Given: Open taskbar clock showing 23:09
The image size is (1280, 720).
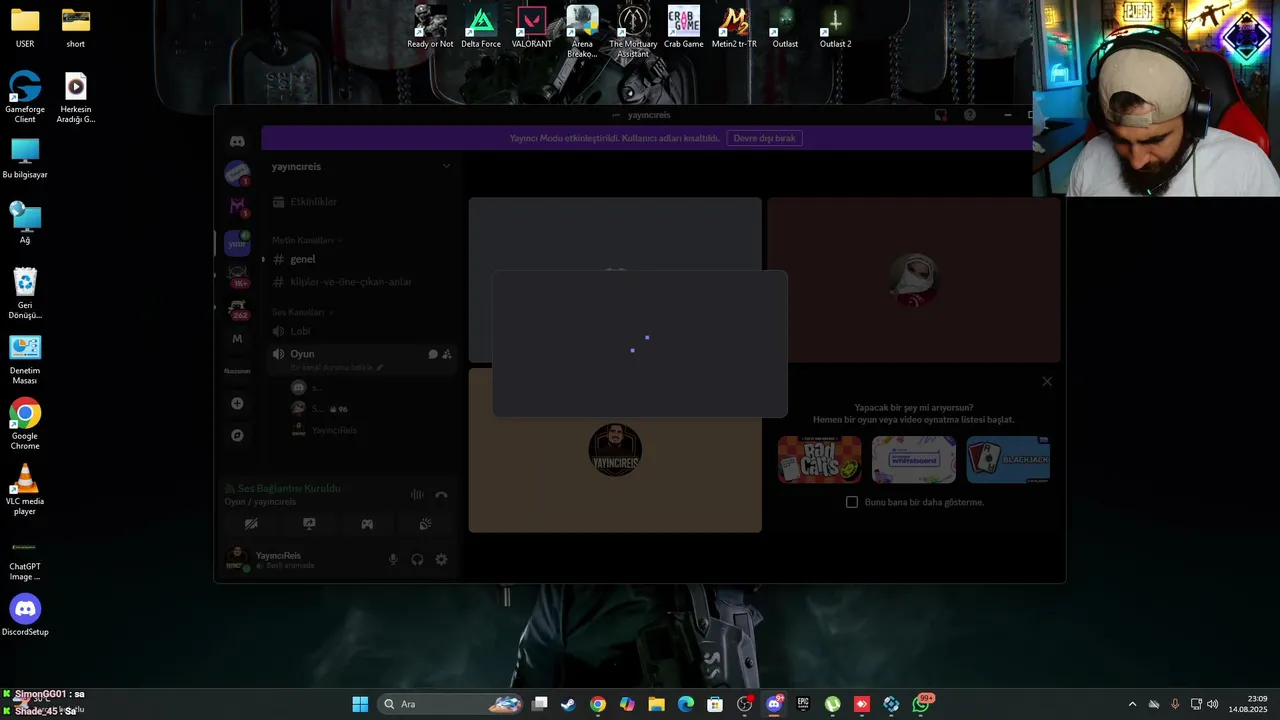Looking at the screenshot, I should (1248, 704).
